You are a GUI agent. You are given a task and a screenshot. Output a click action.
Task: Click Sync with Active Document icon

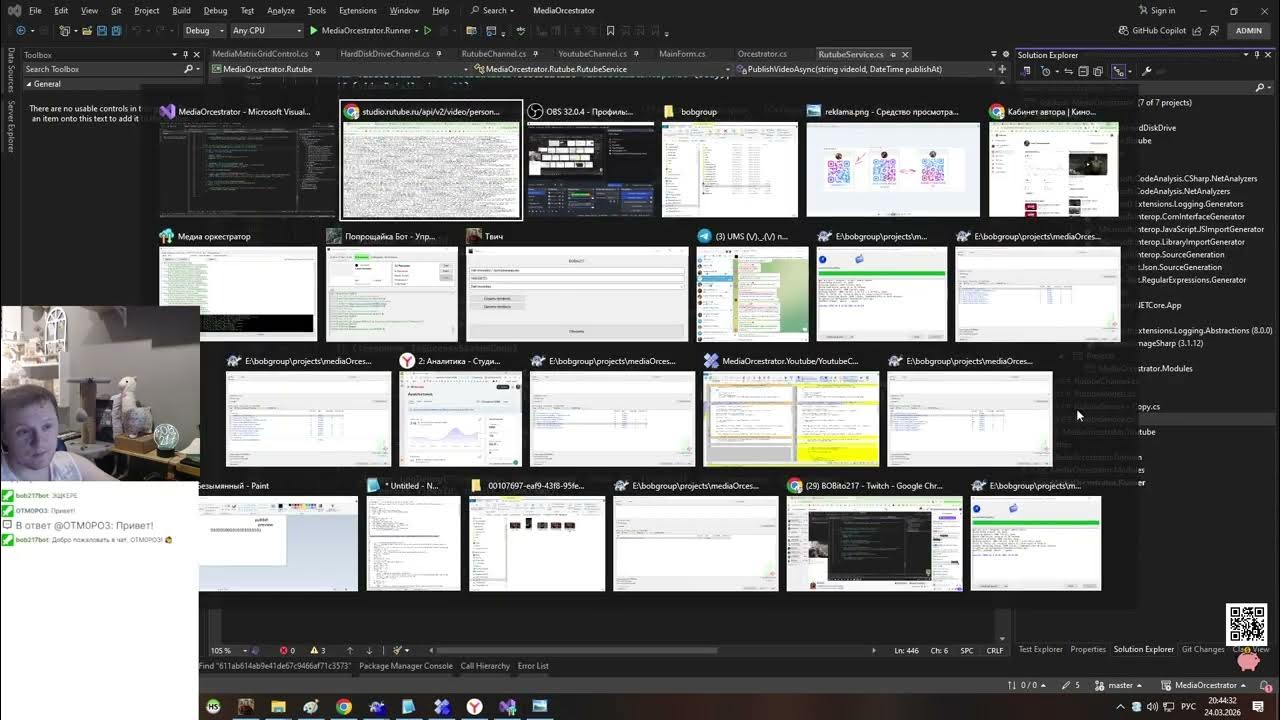click(1069, 71)
